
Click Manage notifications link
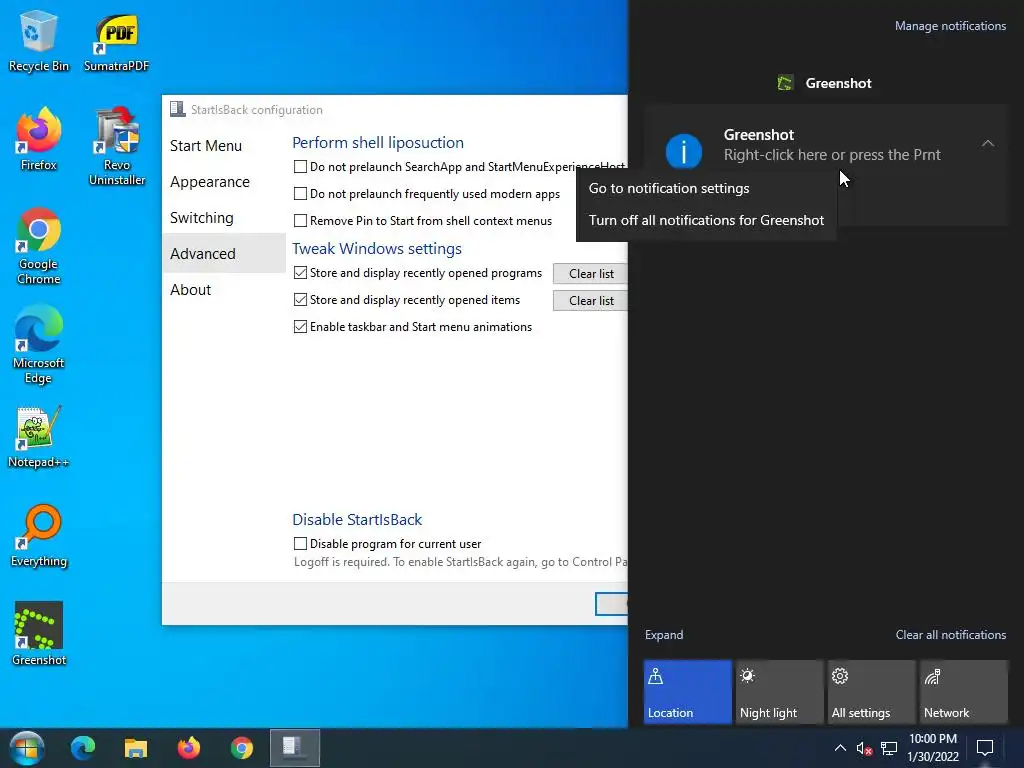[950, 26]
